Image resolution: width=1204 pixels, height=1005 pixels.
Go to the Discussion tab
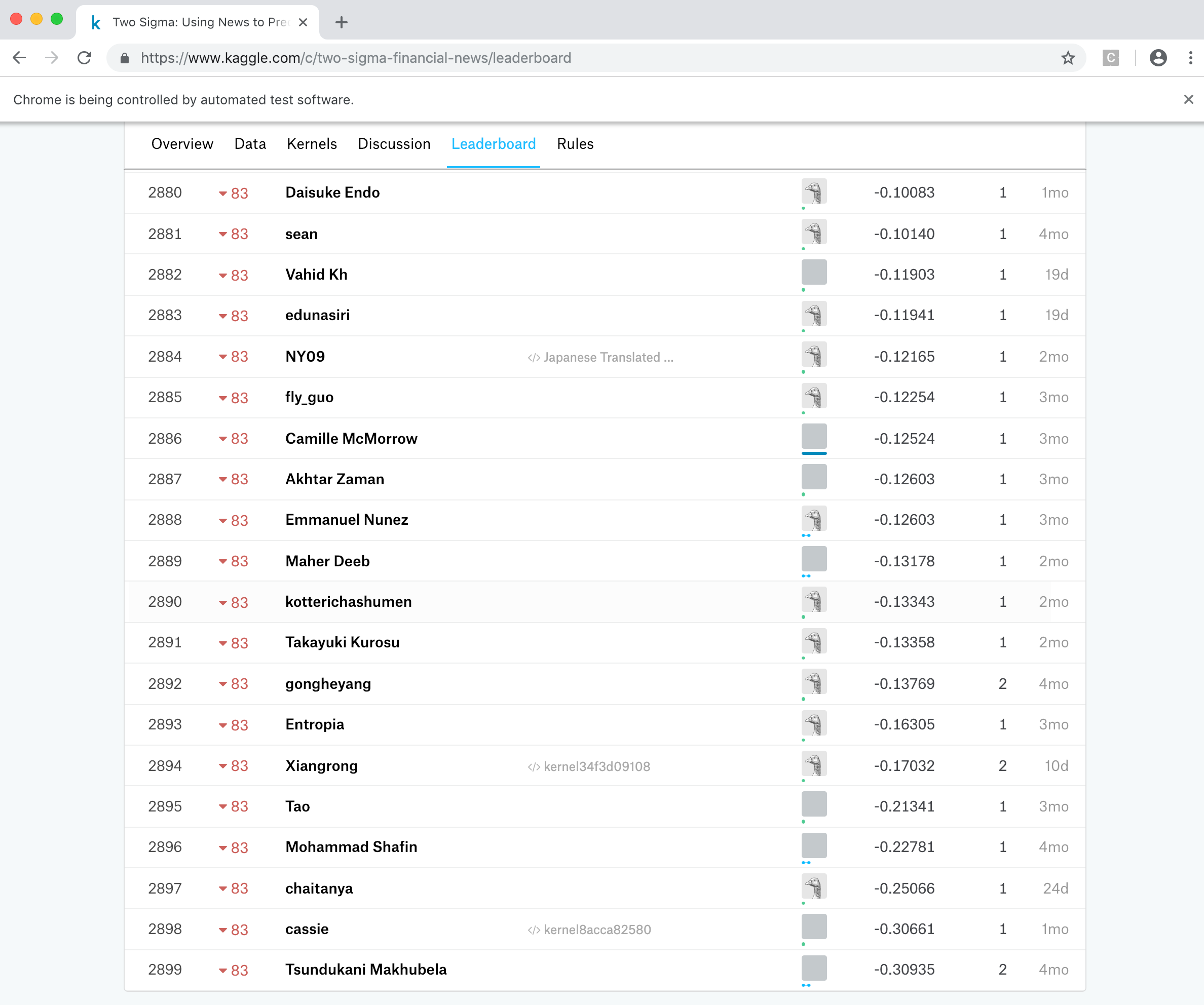pos(394,144)
